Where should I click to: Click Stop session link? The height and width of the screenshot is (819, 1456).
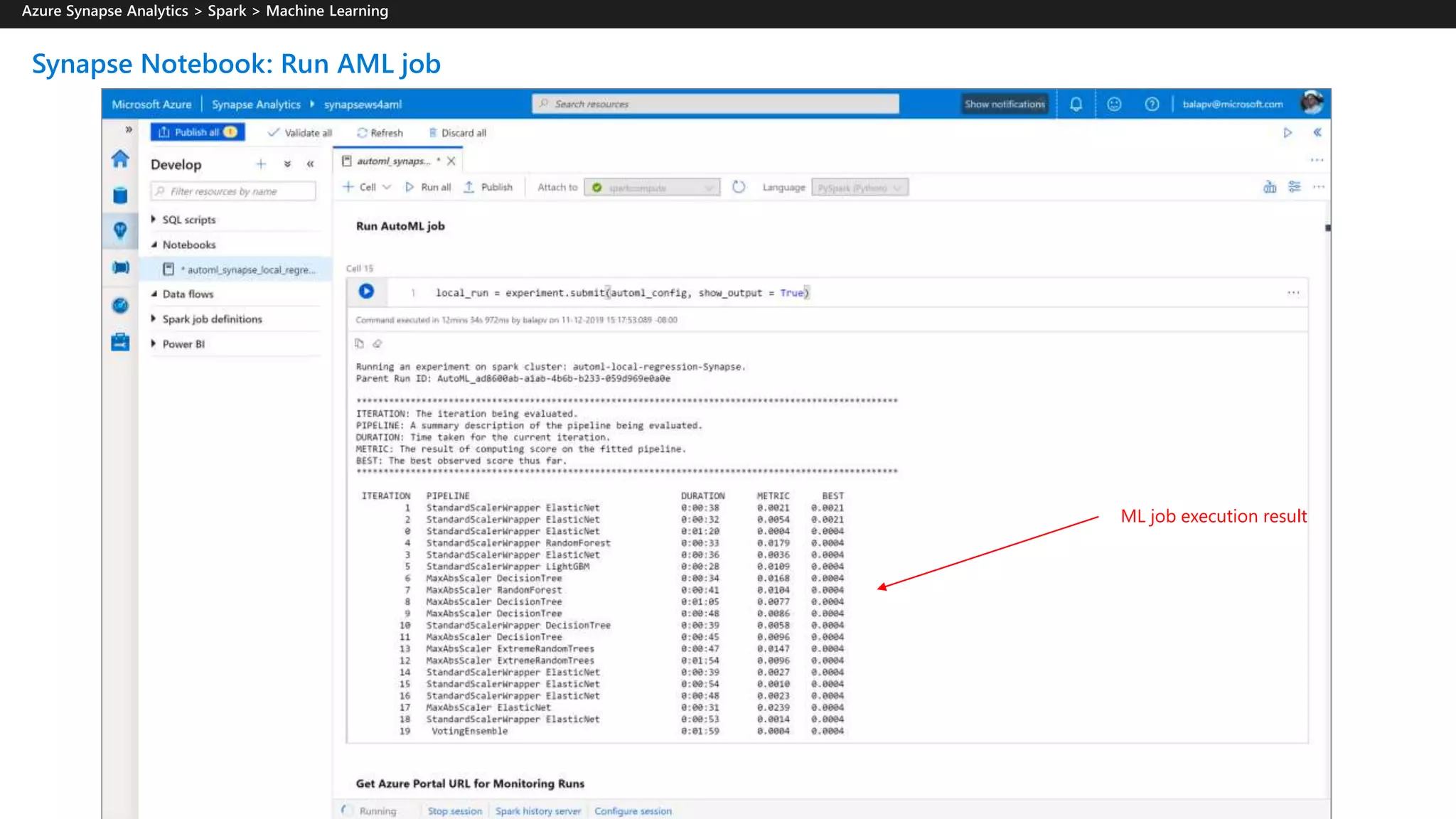pyautogui.click(x=455, y=811)
